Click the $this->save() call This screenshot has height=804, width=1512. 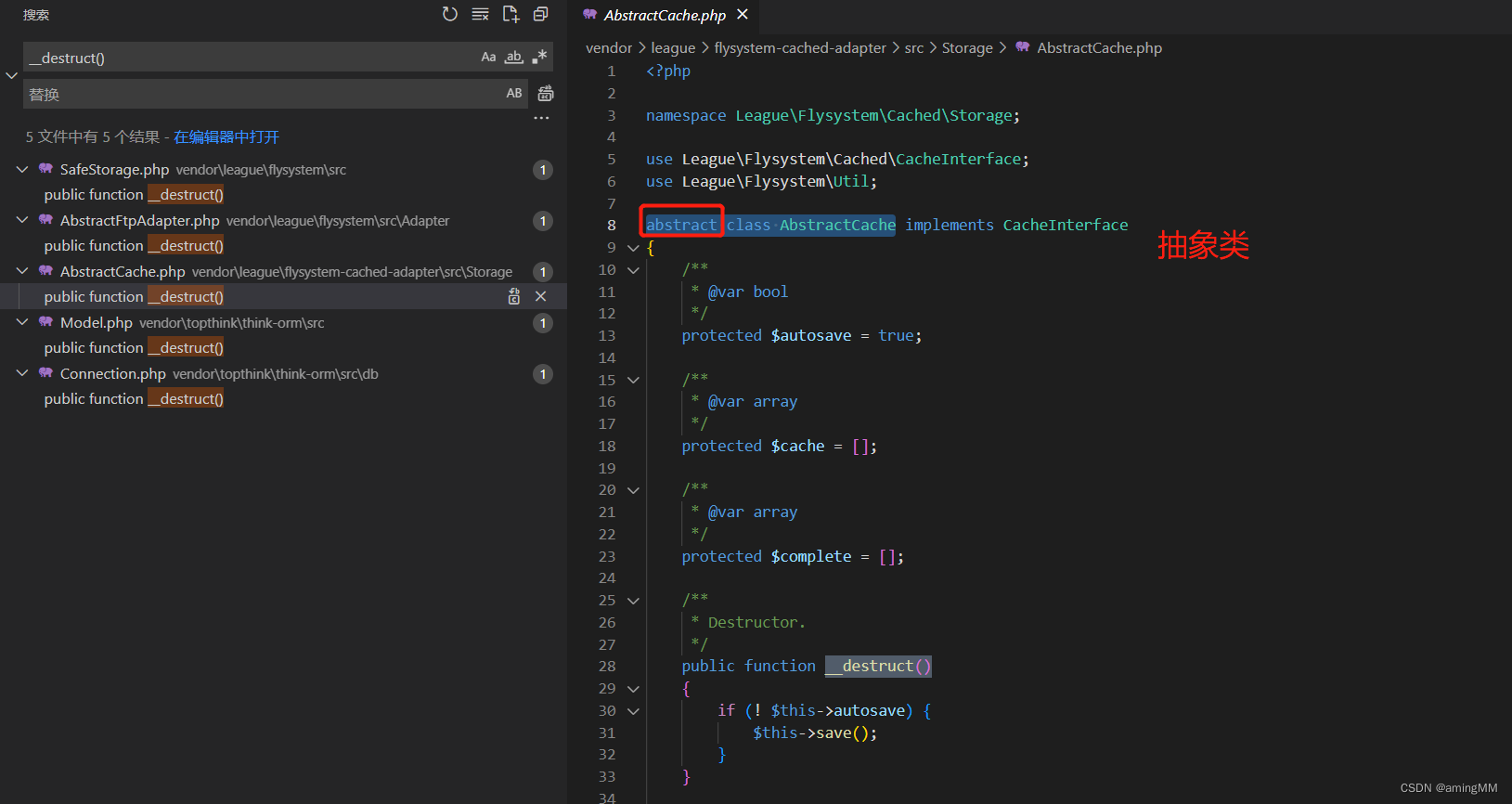(815, 733)
